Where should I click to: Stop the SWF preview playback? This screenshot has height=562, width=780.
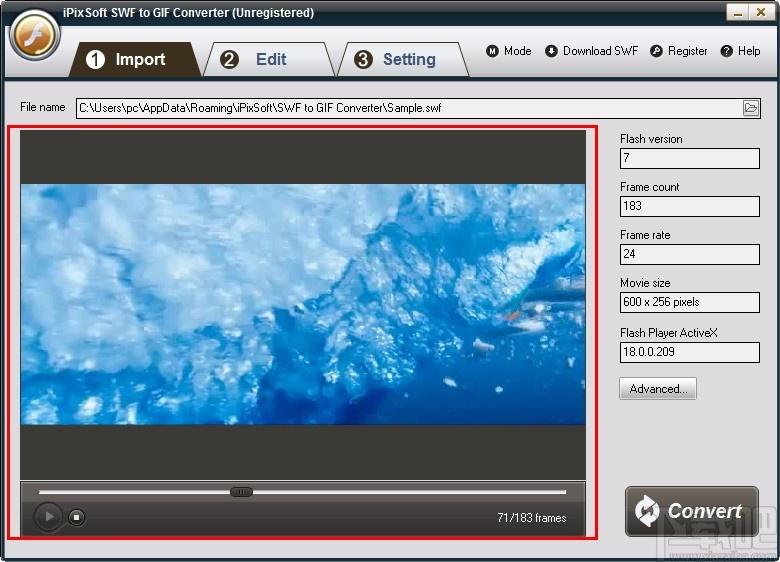[77, 517]
